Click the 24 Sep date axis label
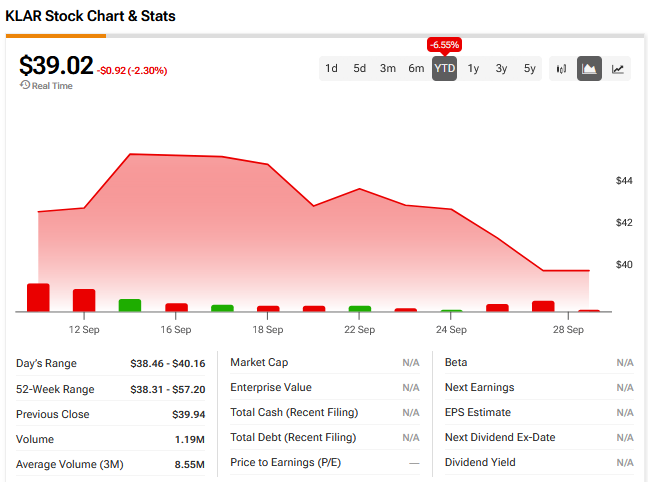 click(451, 330)
